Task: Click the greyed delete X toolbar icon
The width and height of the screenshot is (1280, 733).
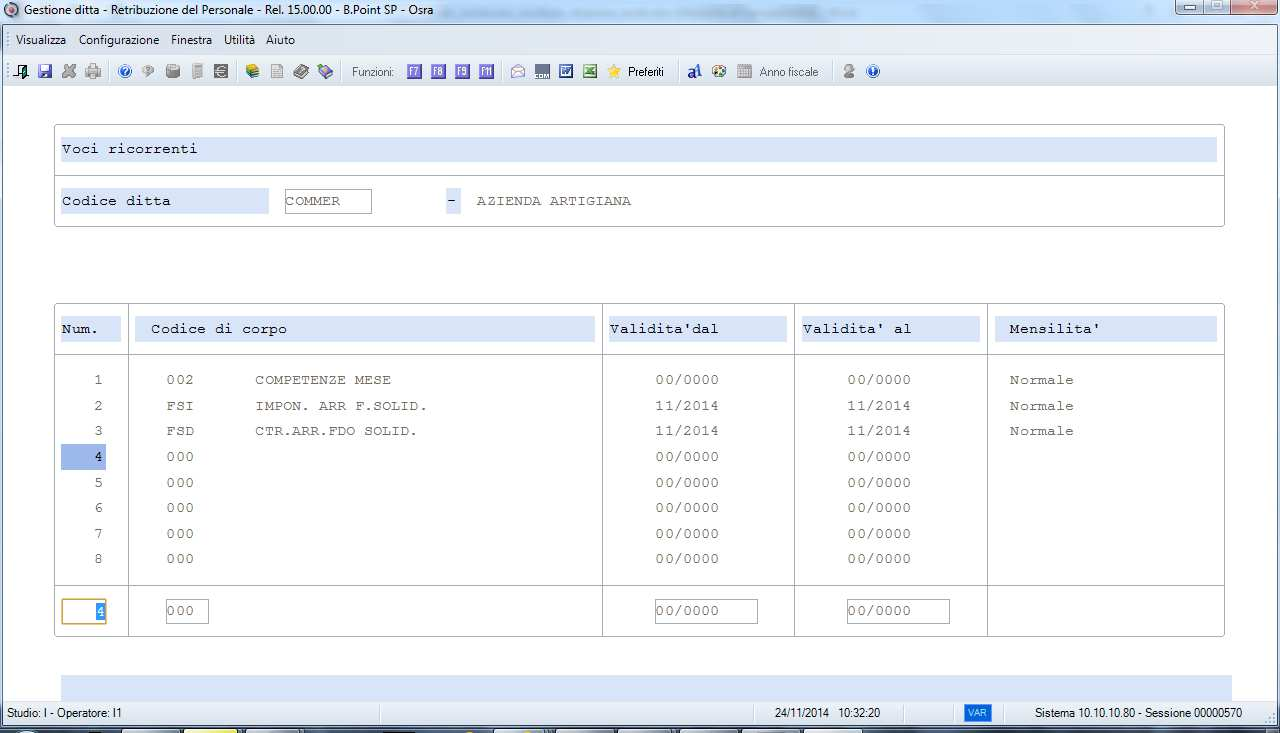Action: coord(69,72)
